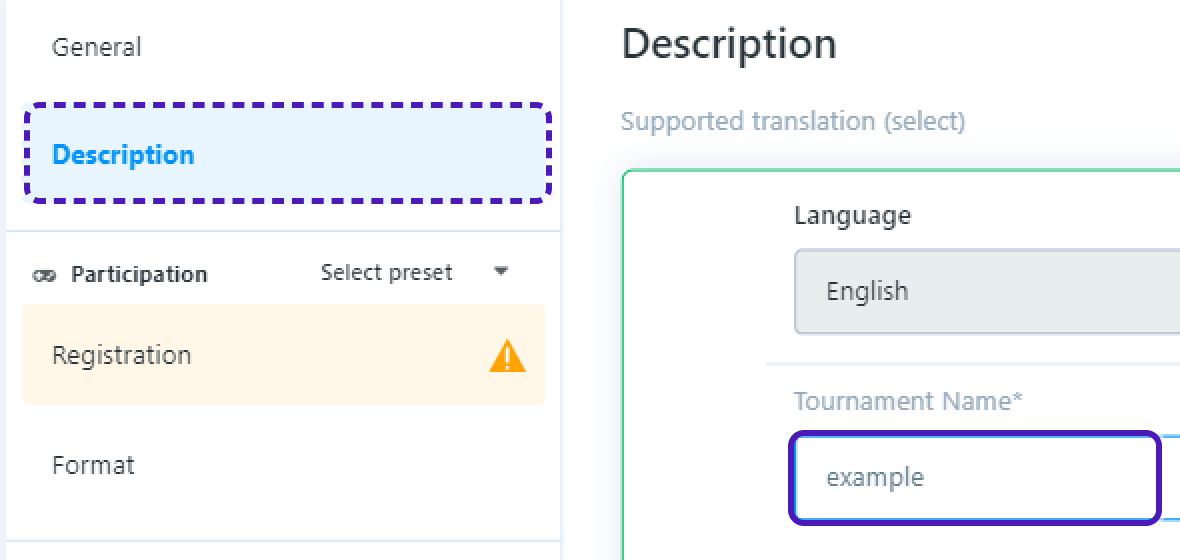Screen dimensions: 1180x560
Task: Click the Description page heading
Action: [x=729, y=45]
